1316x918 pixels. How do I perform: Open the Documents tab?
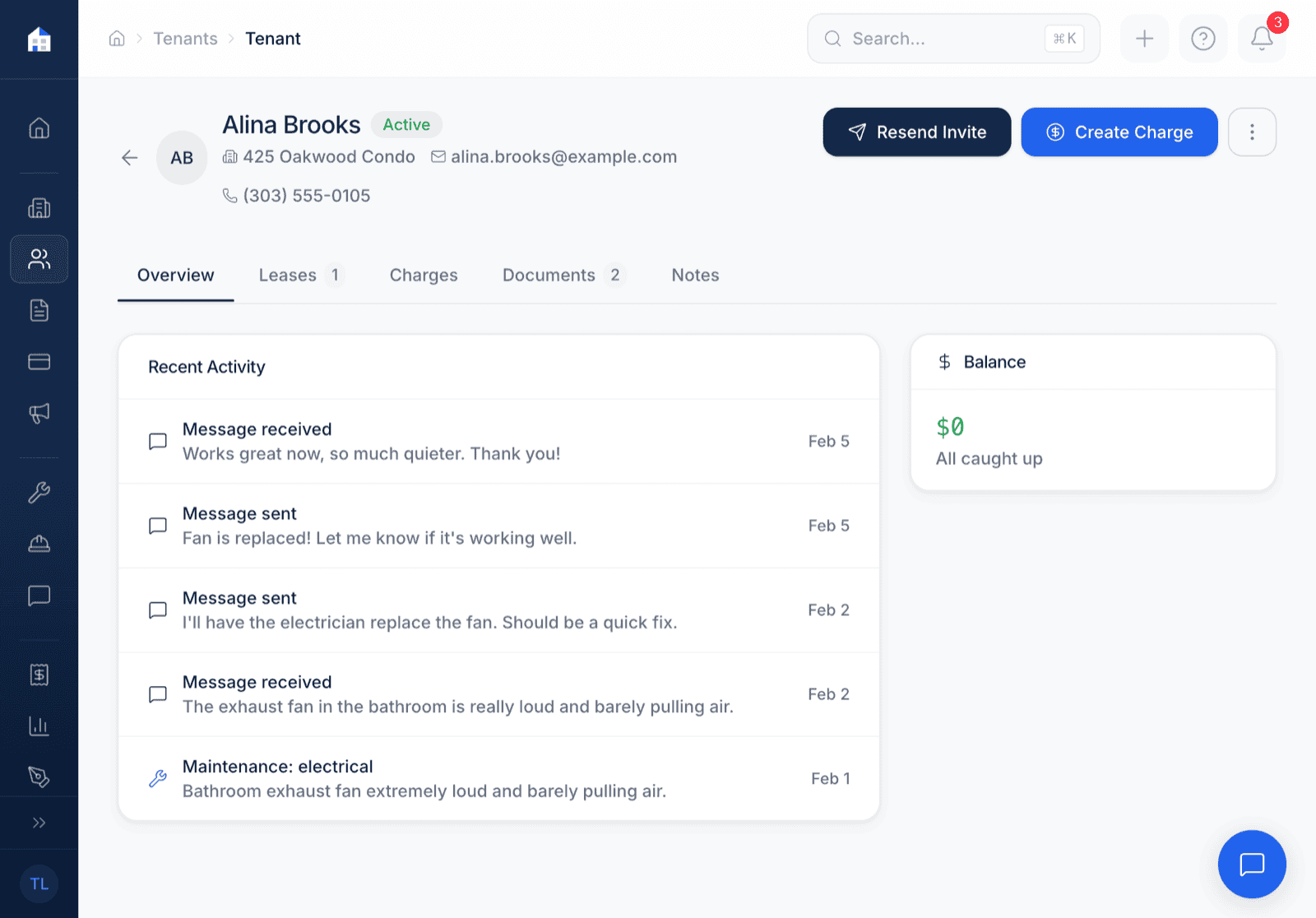coord(549,275)
